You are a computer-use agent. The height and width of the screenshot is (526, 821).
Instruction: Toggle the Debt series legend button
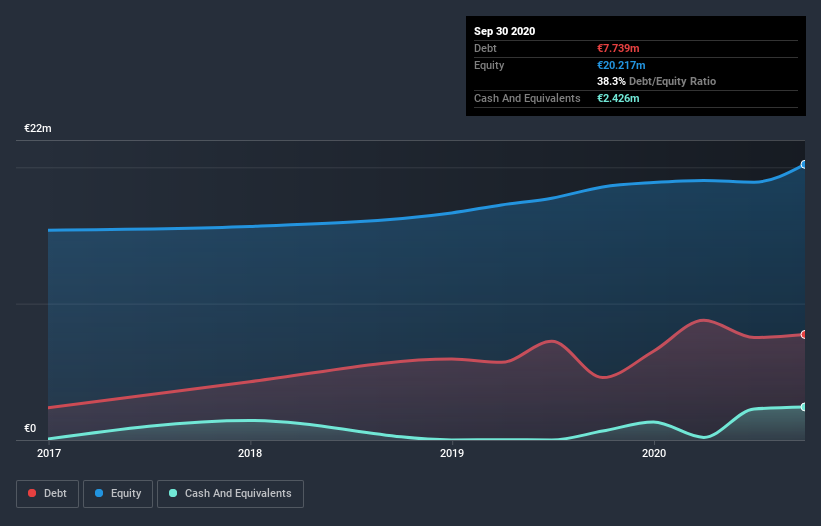[x=48, y=494]
